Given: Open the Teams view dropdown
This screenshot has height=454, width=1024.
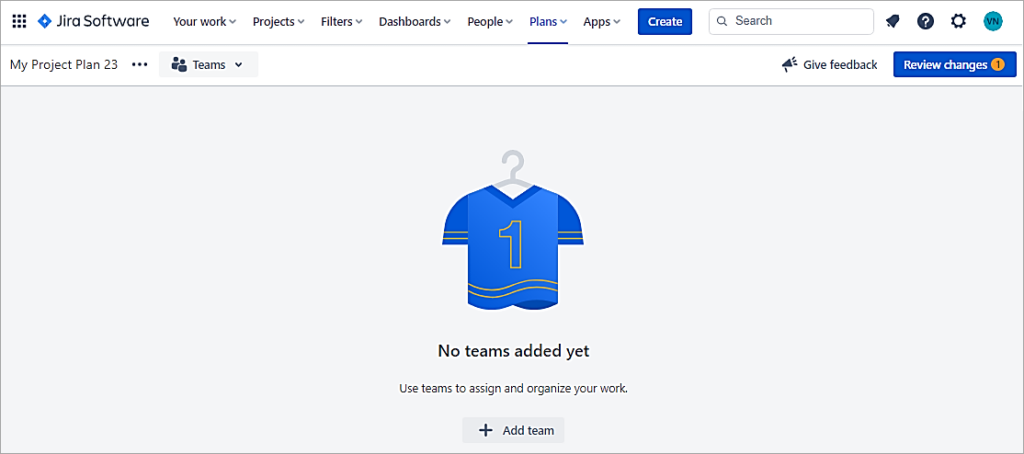Looking at the screenshot, I should point(208,65).
